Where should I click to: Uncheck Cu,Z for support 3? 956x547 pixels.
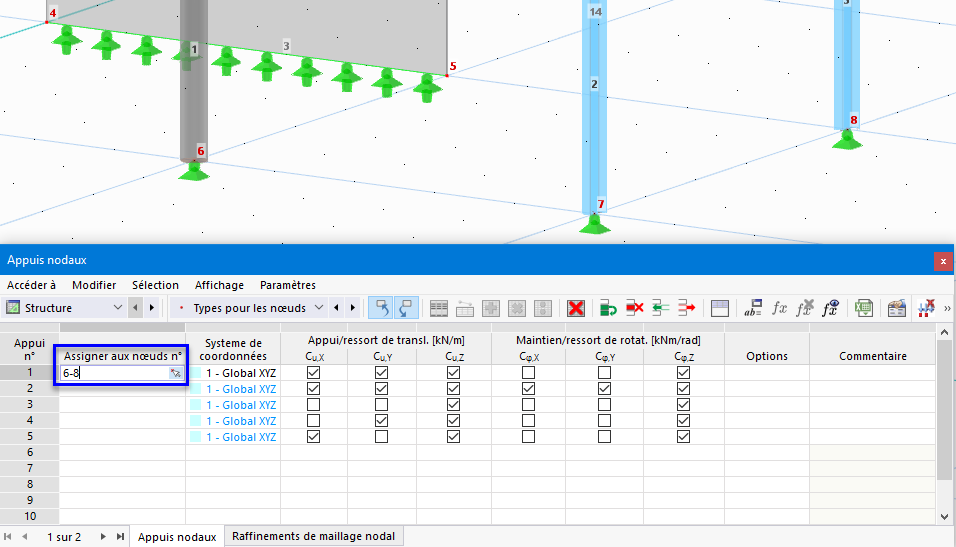pos(454,404)
